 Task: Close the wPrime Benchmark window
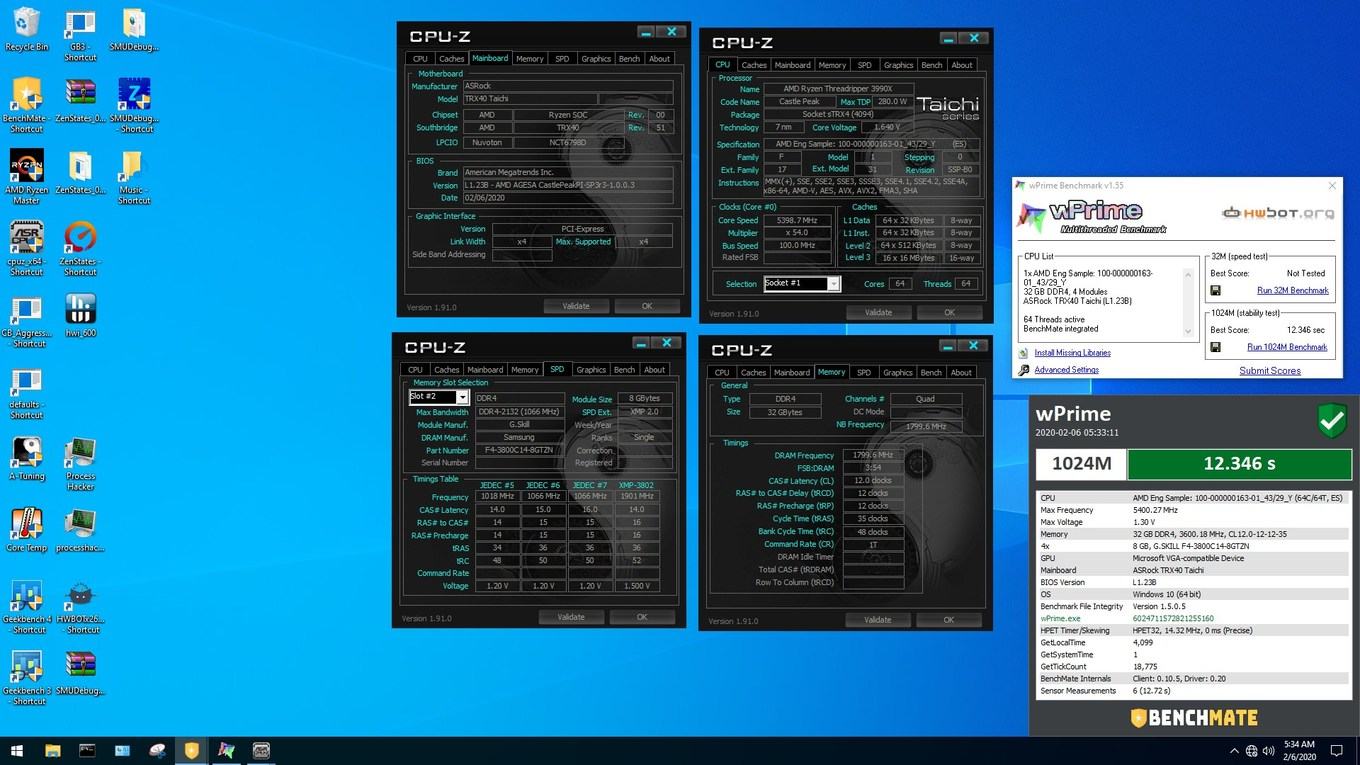(x=1332, y=185)
